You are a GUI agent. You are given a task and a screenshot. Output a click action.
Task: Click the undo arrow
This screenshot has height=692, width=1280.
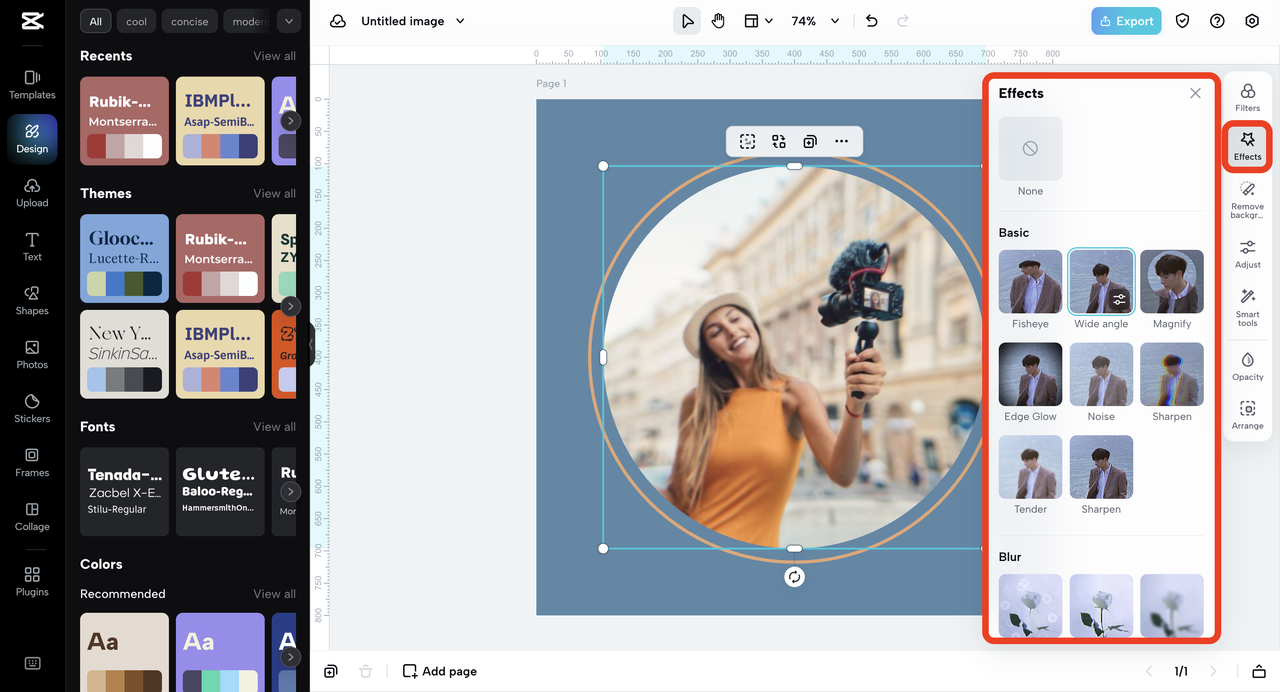tap(871, 21)
